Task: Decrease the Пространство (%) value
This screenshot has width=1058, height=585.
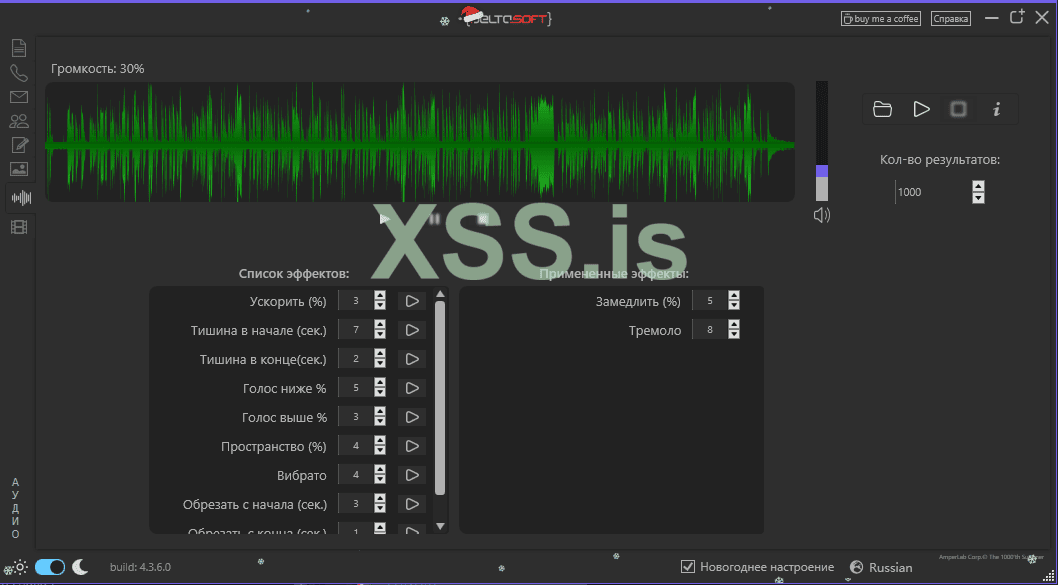Action: 380,451
